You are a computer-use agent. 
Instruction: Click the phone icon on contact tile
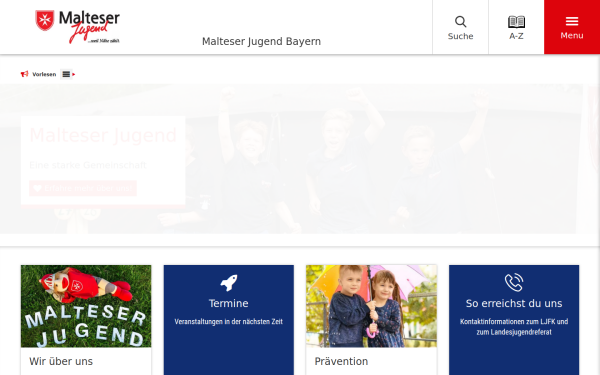[x=514, y=282]
